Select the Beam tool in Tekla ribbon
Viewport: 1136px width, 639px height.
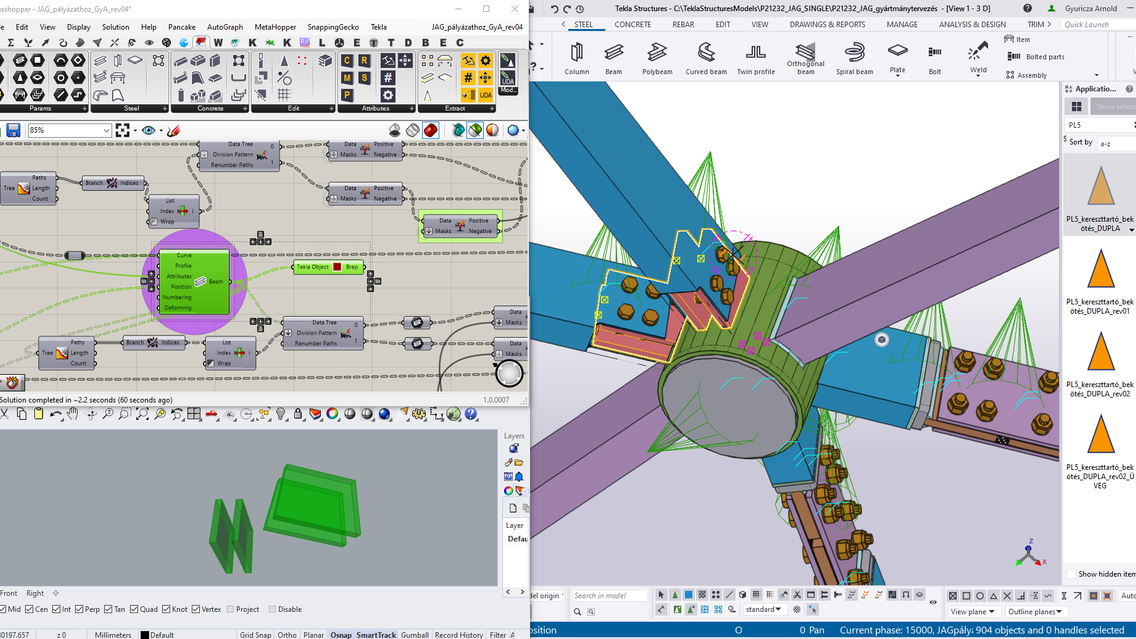[x=614, y=59]
